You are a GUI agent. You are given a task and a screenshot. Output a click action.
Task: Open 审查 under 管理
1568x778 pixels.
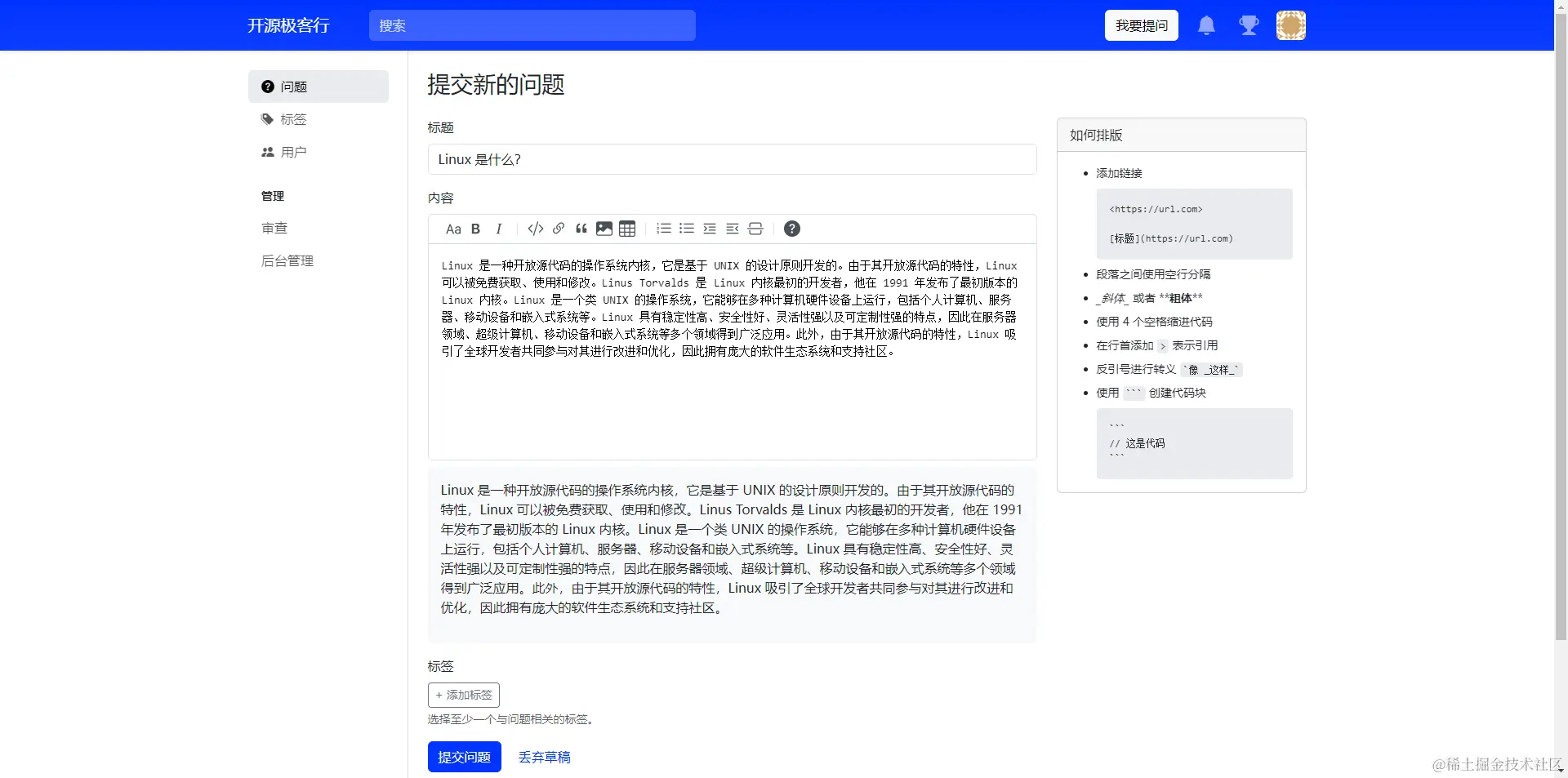(274, 229)
